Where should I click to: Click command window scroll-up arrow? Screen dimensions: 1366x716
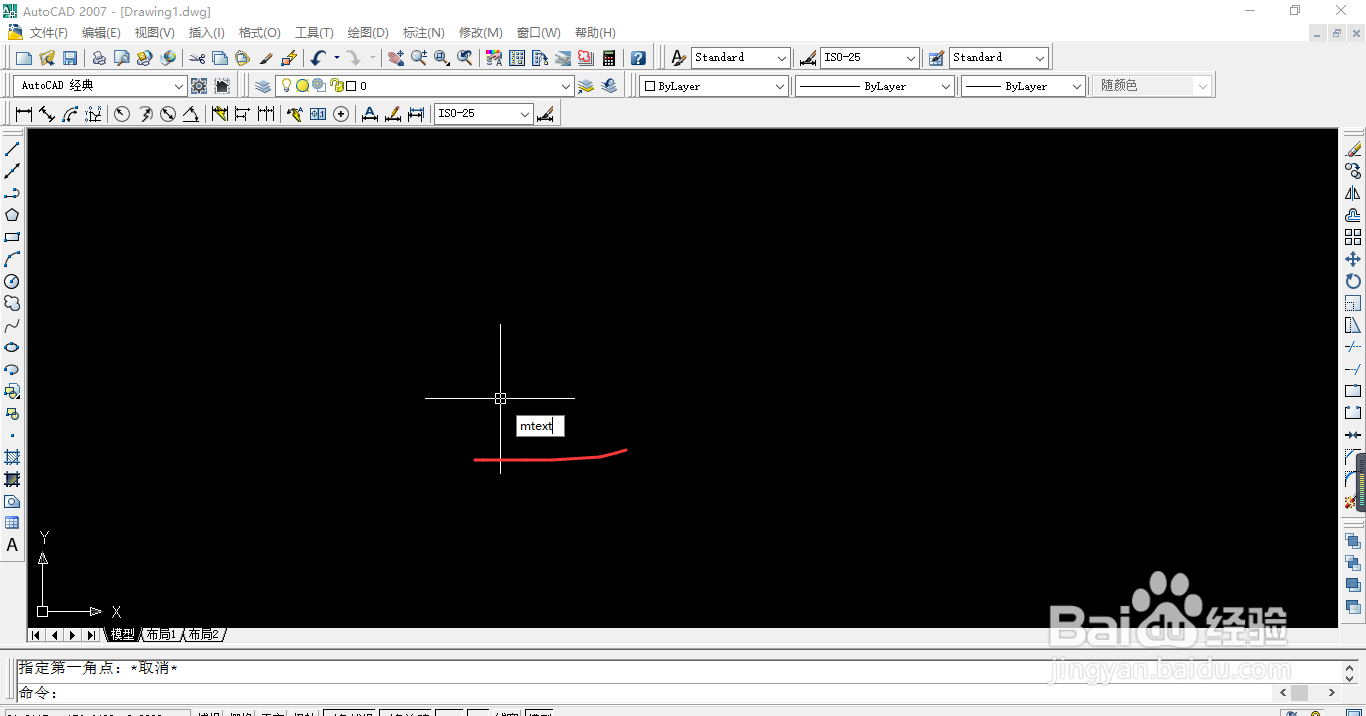click(x=1352, y=668)
